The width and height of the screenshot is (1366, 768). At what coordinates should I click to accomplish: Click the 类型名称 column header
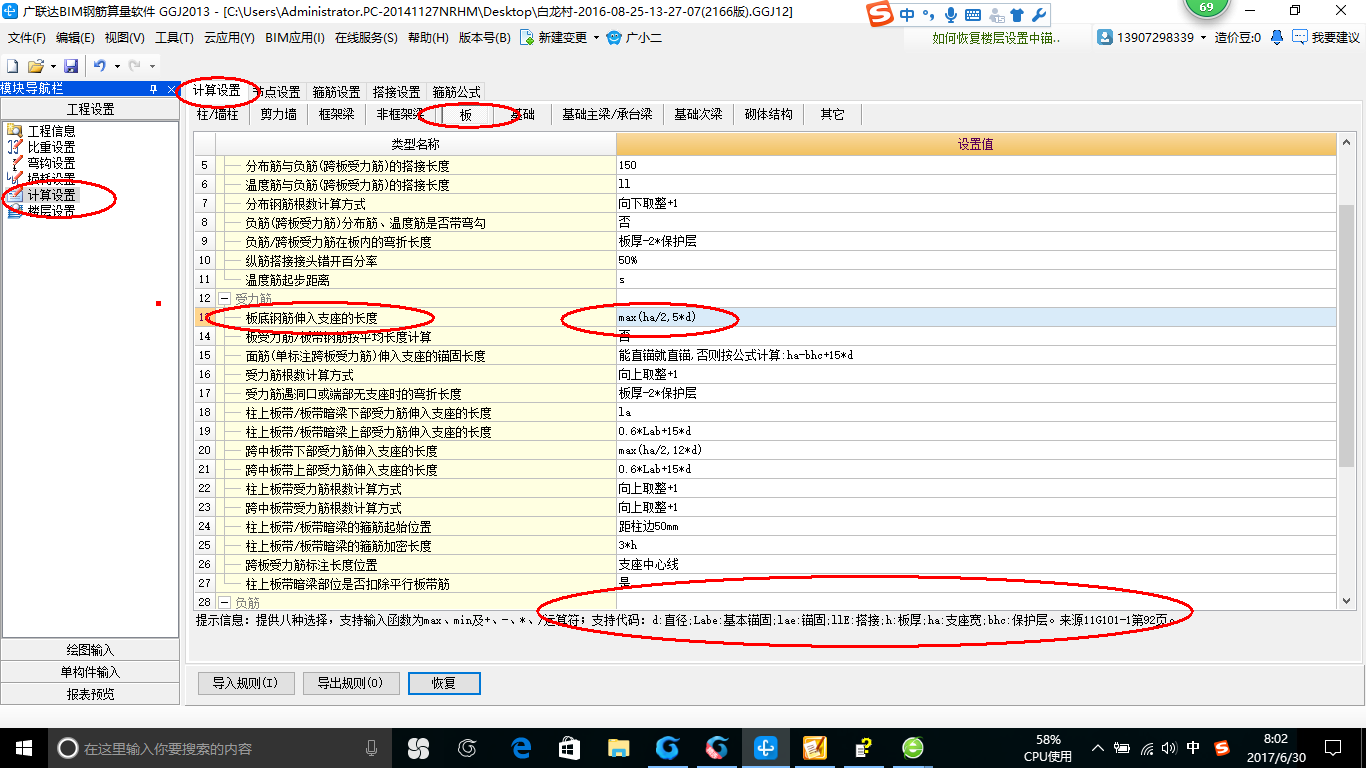point(415,145)
